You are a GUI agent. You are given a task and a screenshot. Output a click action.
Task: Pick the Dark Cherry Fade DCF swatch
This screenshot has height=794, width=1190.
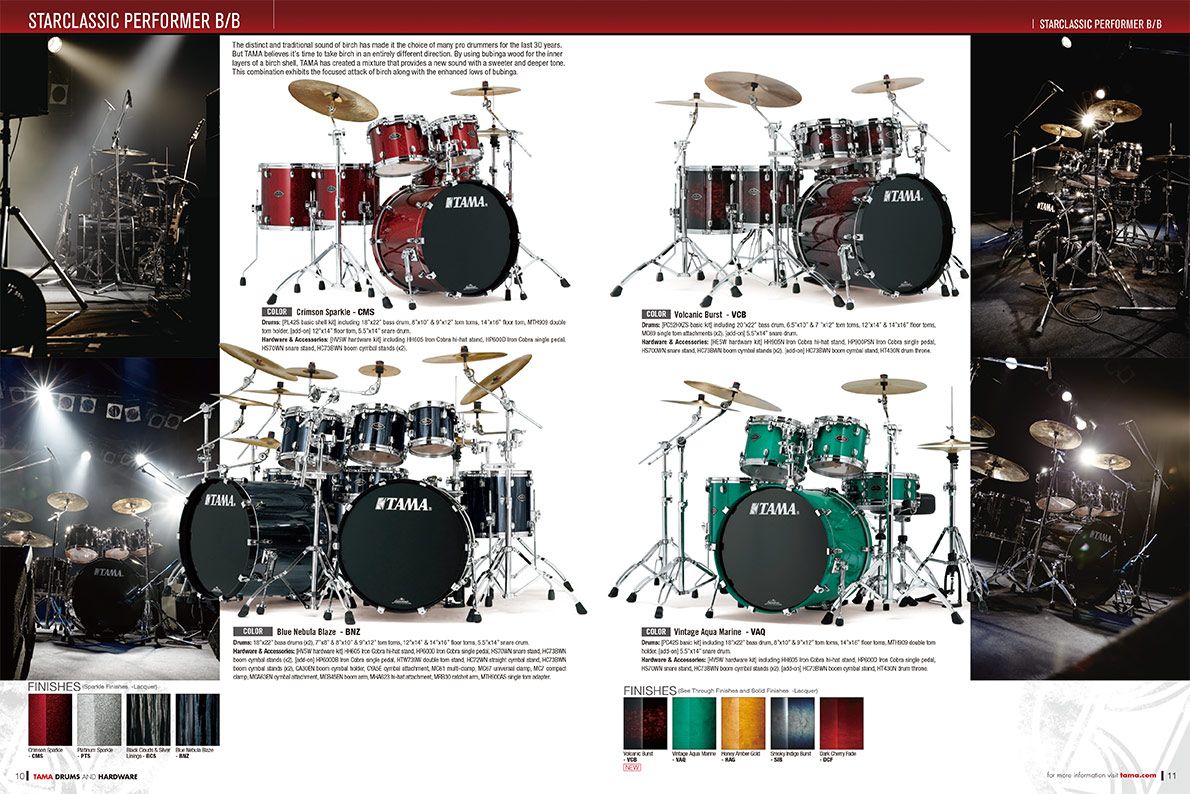click(841, 723)
